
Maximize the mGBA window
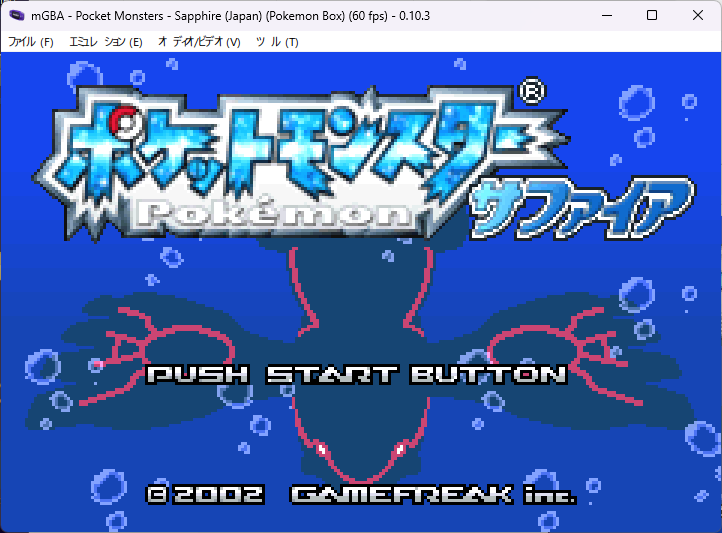pos(652,16)
